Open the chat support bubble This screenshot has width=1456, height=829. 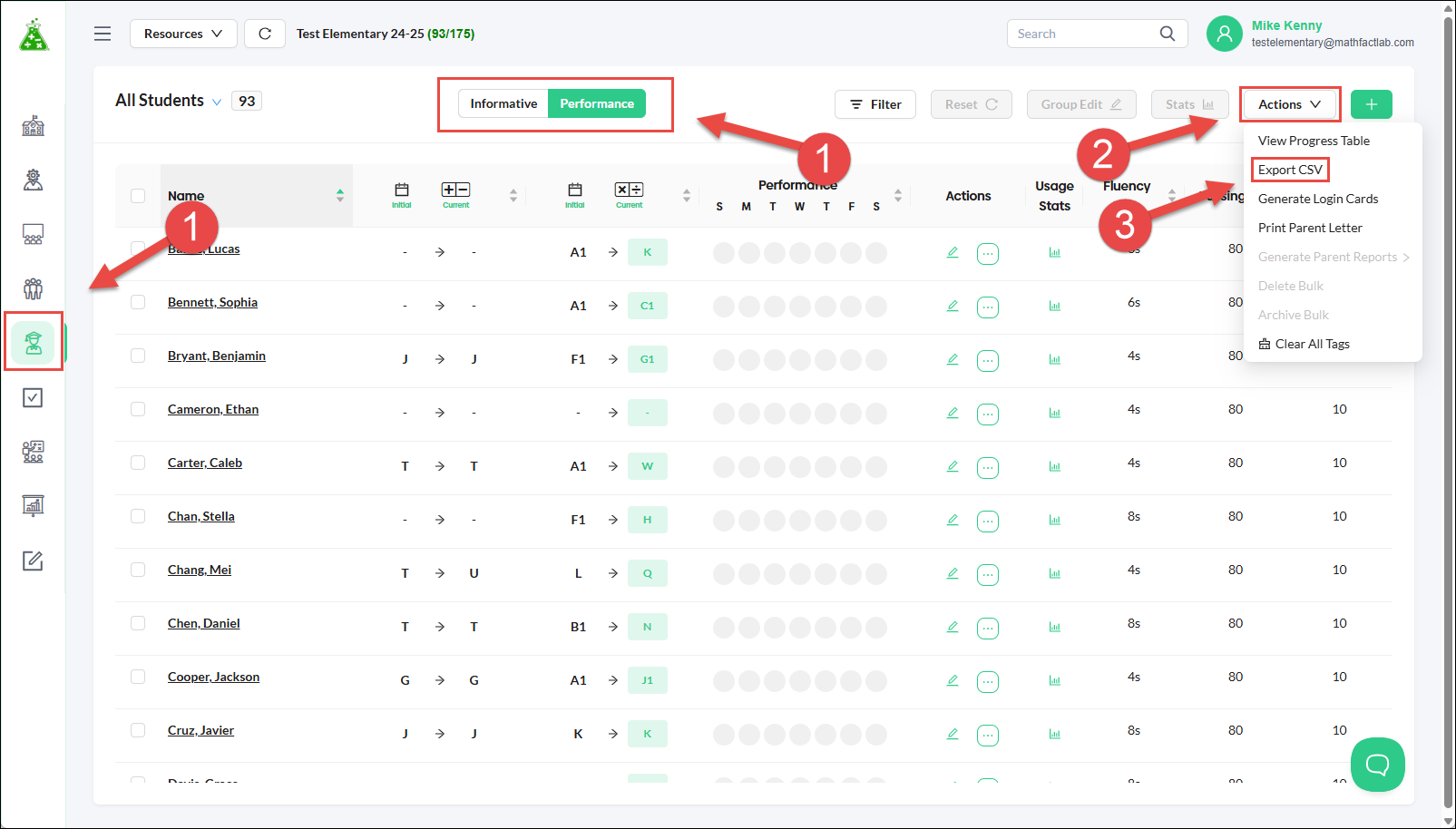point(1378,765)
